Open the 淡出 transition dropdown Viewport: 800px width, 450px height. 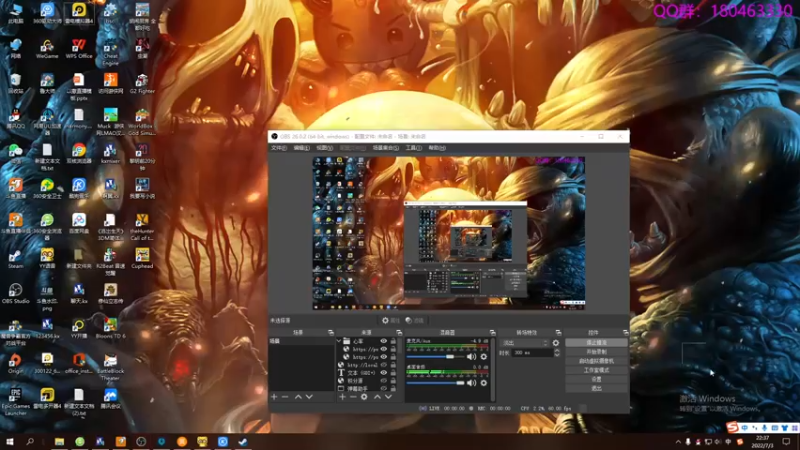524,343
